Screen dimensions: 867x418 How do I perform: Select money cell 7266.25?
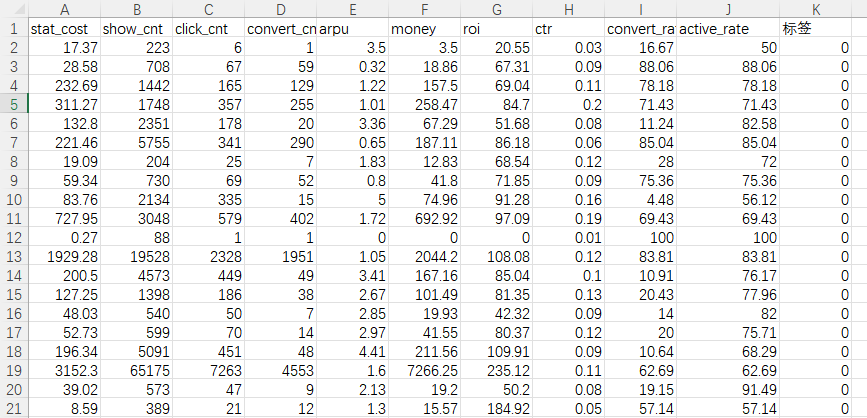424,370
